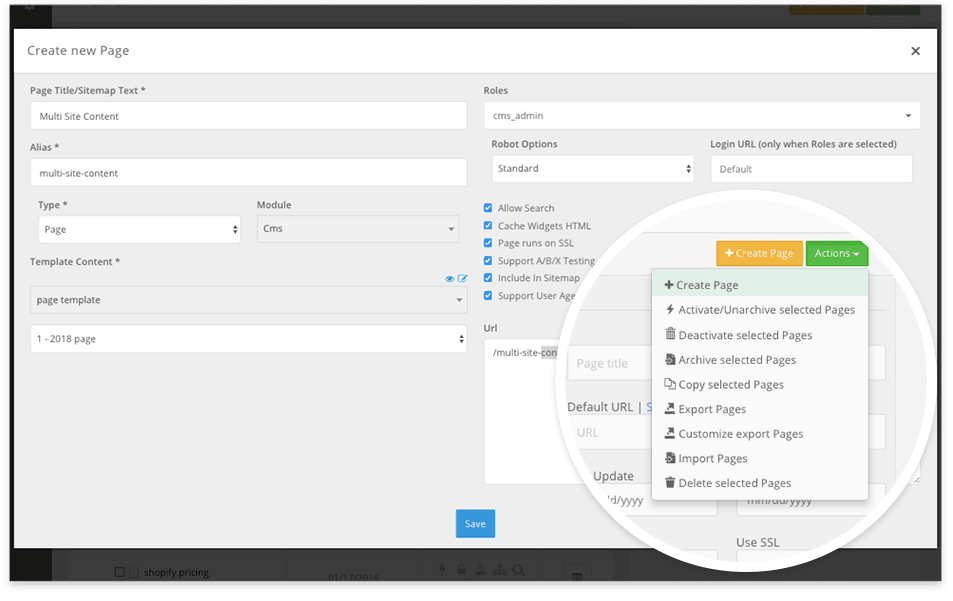The height and width of the screenshot is (601, 953).
Task: Open the Robot Options Standard dropdown
Action: (x=592, y=169)
